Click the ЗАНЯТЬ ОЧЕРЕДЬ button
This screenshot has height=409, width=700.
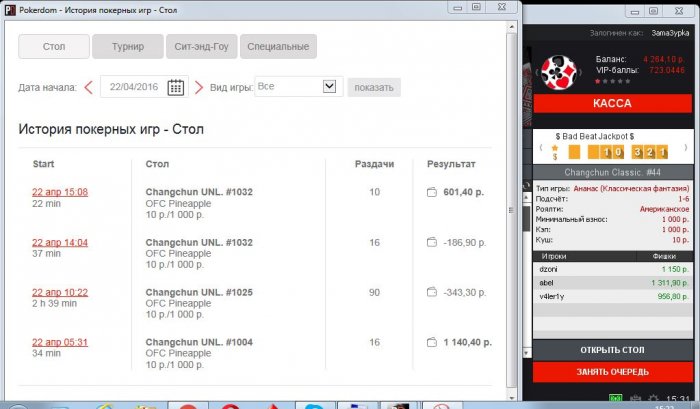(612, 372)
